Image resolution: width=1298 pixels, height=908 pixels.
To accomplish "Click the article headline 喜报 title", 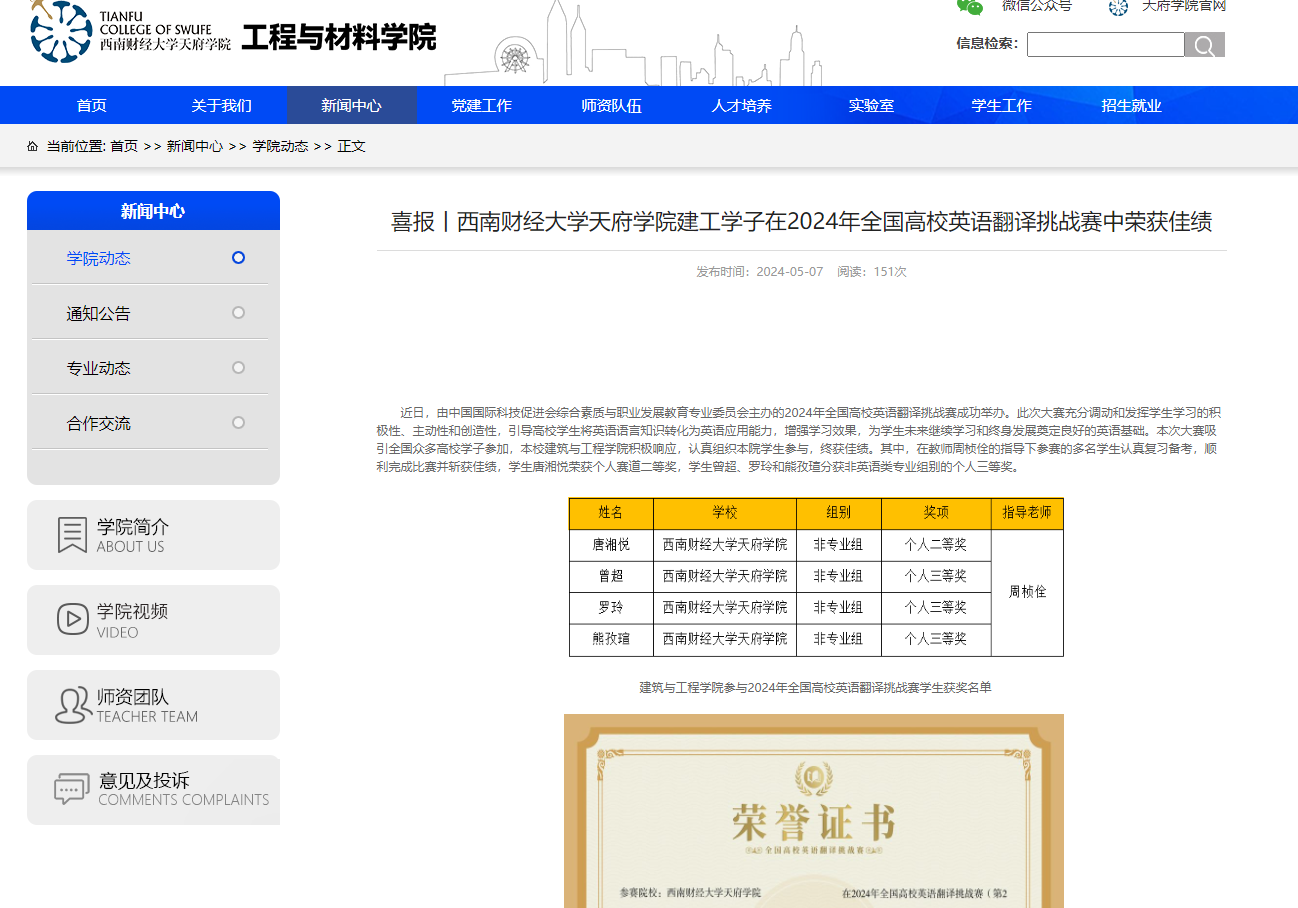I will 801,221.
